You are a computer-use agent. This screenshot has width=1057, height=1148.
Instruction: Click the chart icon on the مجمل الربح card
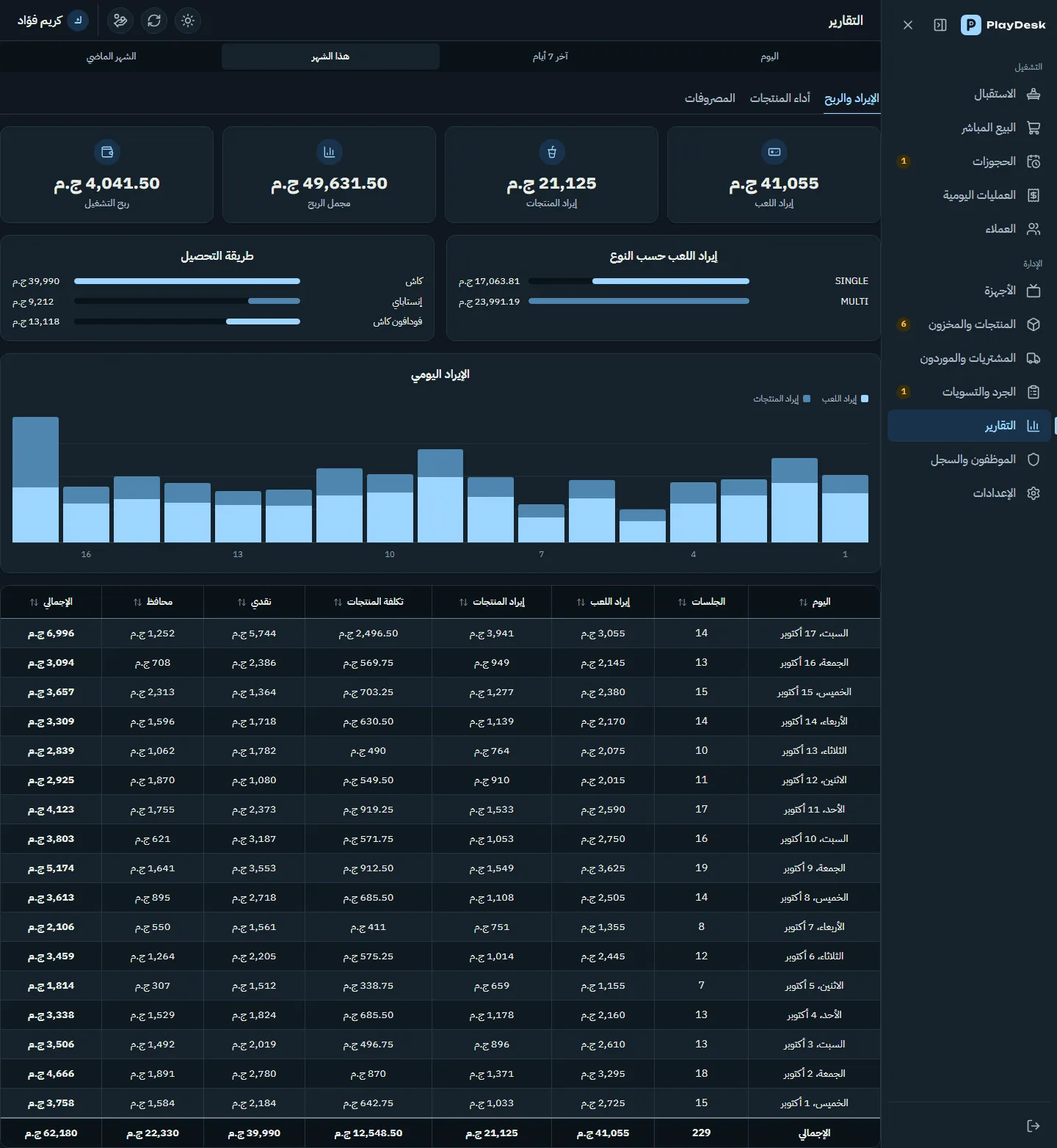point(329,152)
